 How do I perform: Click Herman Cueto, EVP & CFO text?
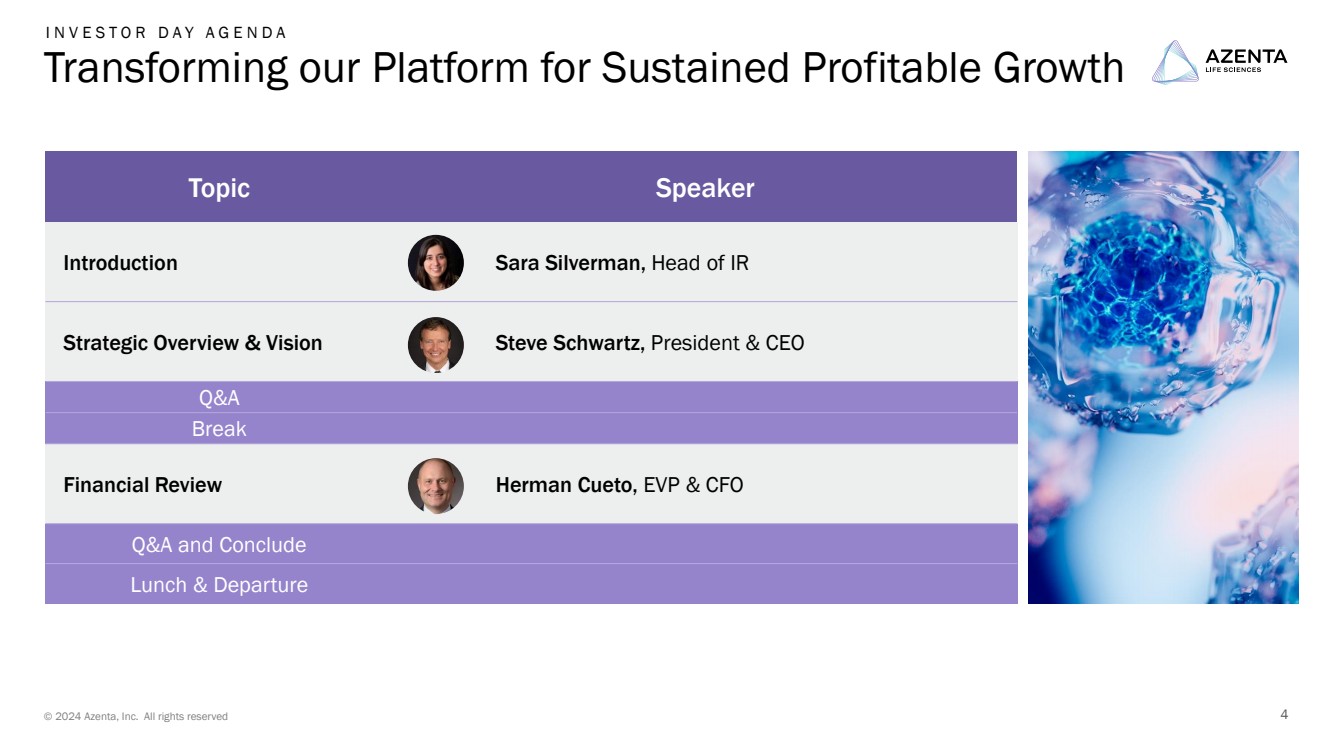tap(619, 485)
